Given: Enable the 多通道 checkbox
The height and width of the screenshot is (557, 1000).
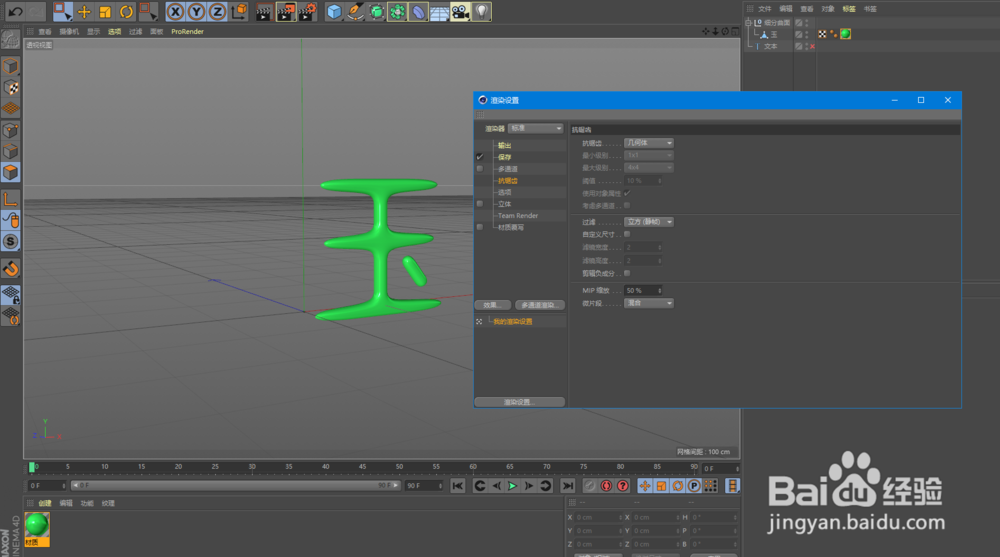Looking at the screenshot, I should pos(480,168).
